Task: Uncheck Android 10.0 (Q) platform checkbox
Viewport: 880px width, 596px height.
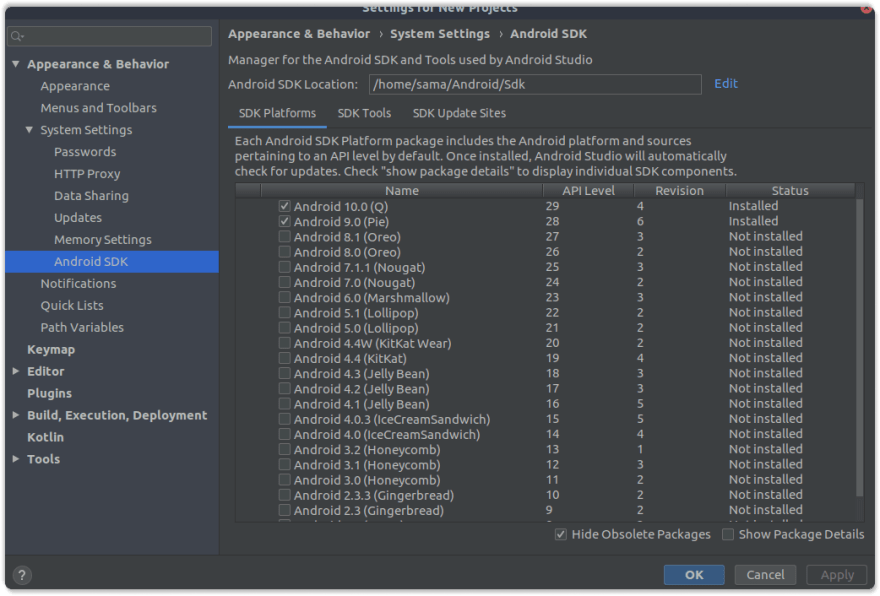Action: [x=285, y=207]
